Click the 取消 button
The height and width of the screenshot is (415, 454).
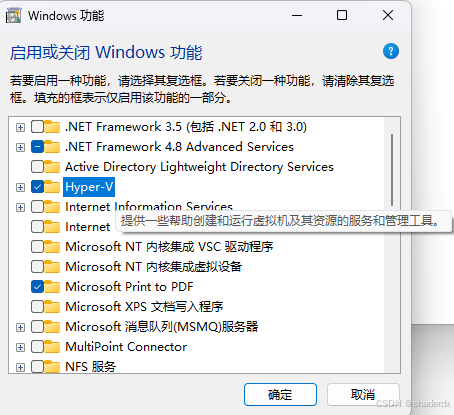363,395
